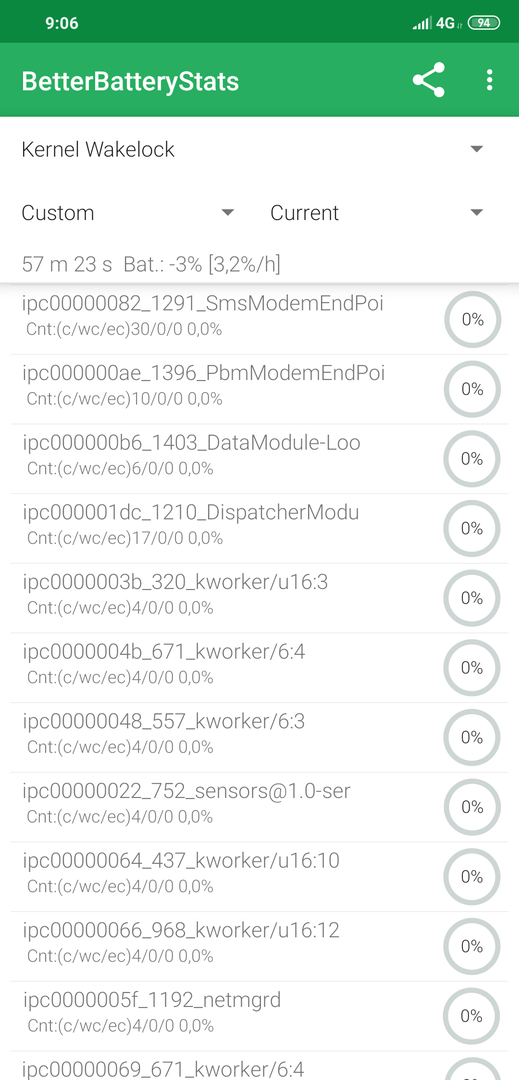Viewport: 519px width, 1080px height.
Task: Tap the BetterBatteryStats title
Action: pos(130,81)
